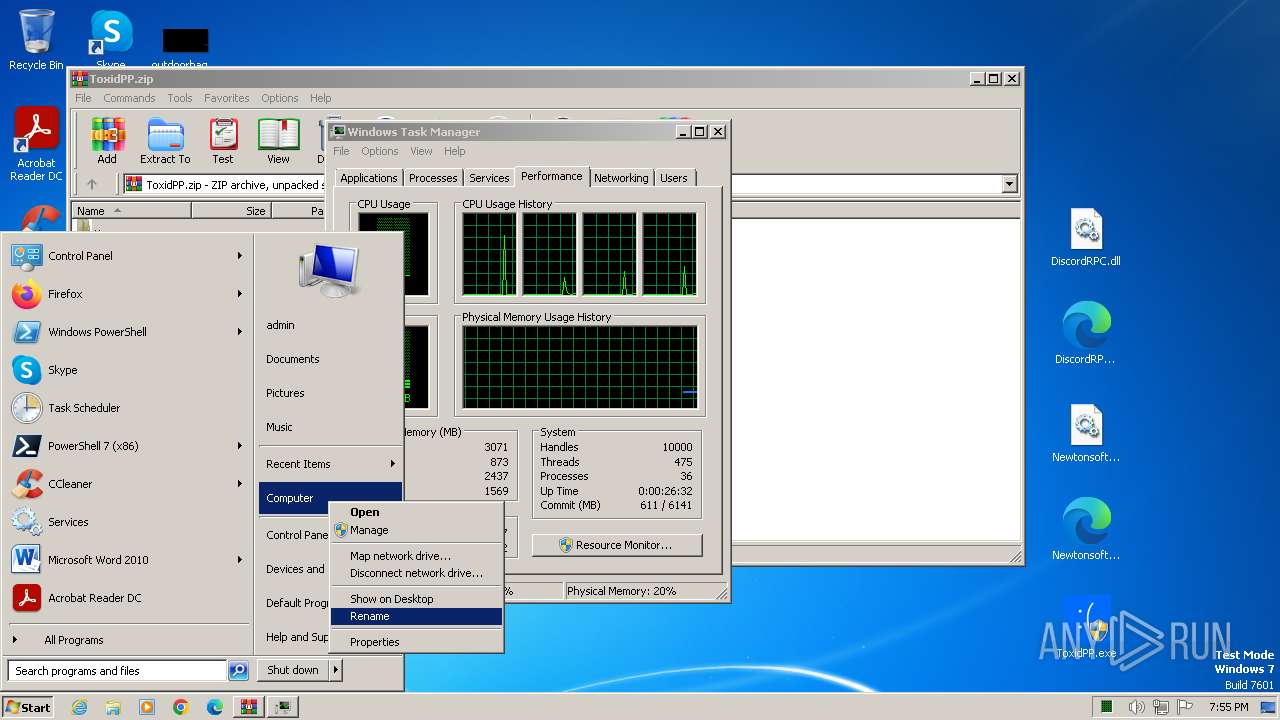Image resolution: width=1280 pixels, height=720 pixels.
Task: Open Pictures link in start menu
Action: pos(330,393)
